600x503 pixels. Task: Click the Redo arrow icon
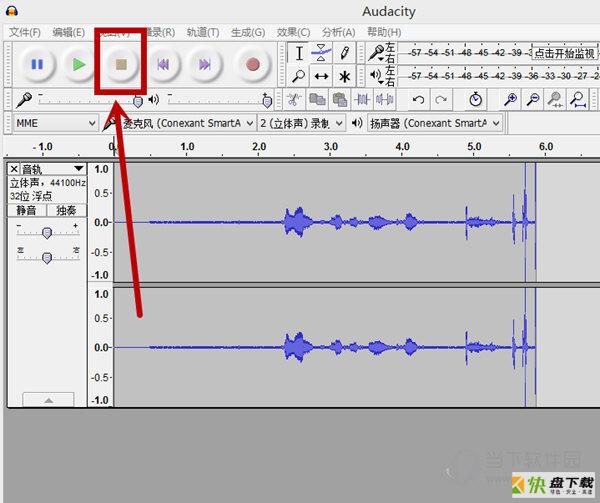(x=441, y=100)
